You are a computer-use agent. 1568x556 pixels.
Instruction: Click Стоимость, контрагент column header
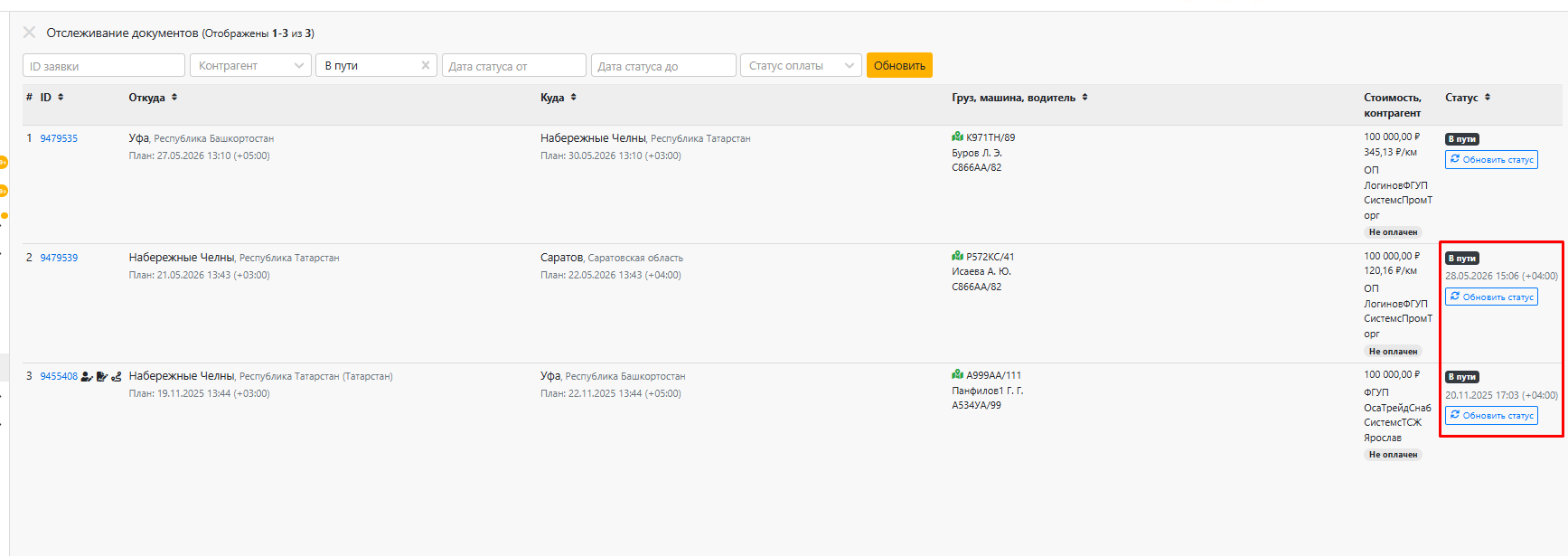click(x=1393, y=105)
